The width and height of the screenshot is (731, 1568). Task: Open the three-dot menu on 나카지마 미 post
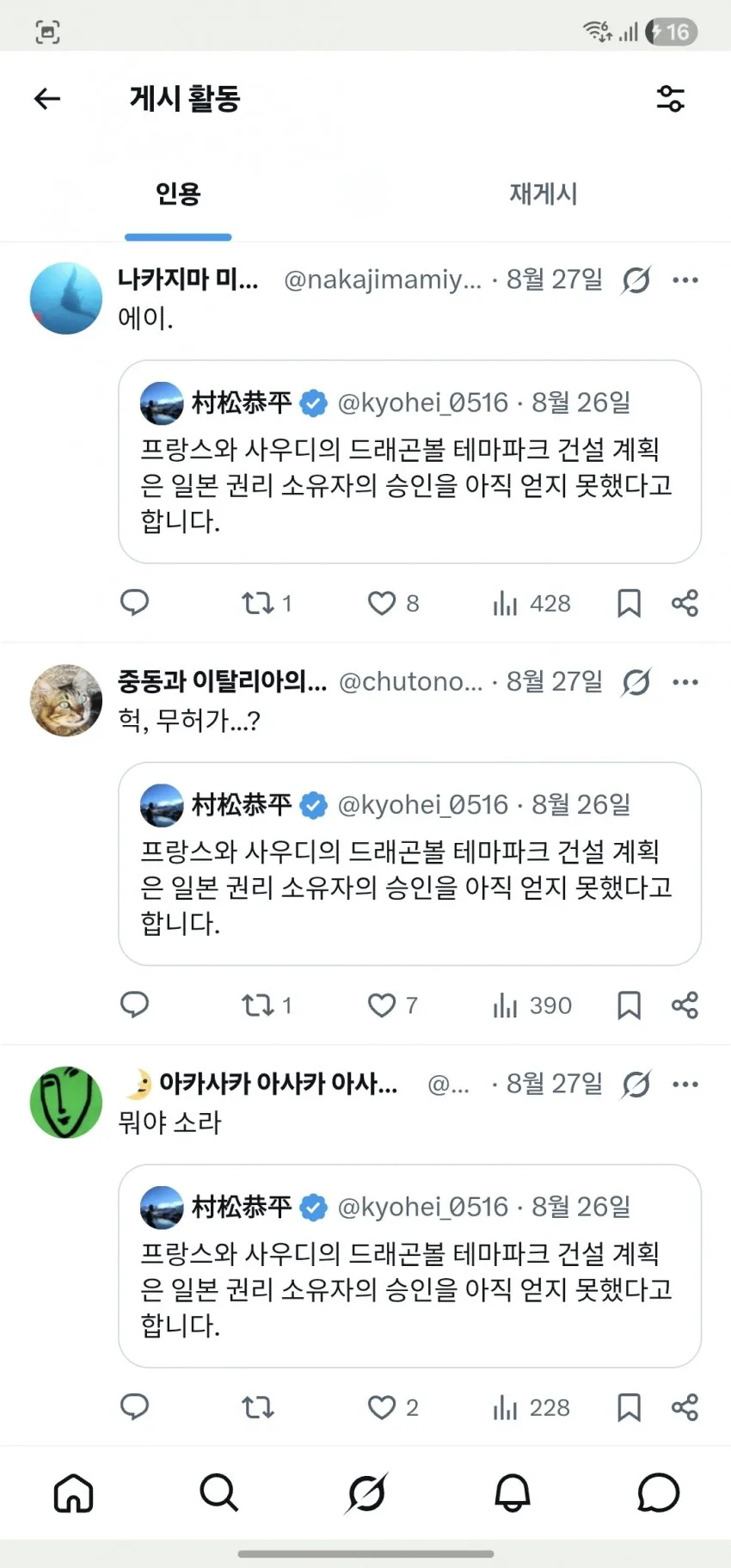coord(685,280)
